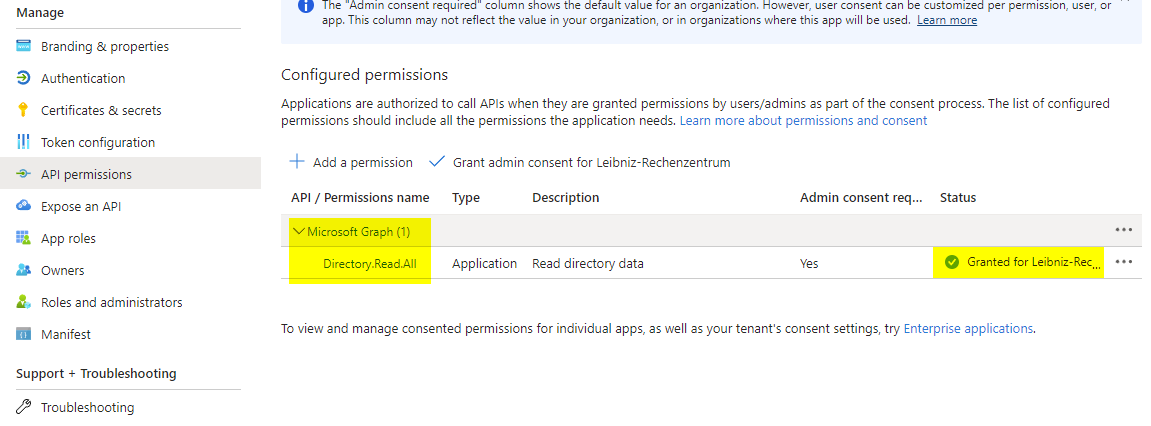The width and height of the screenshot is (1151, 426).
Task: Click the App roles icon
Action: coord(23,239)
